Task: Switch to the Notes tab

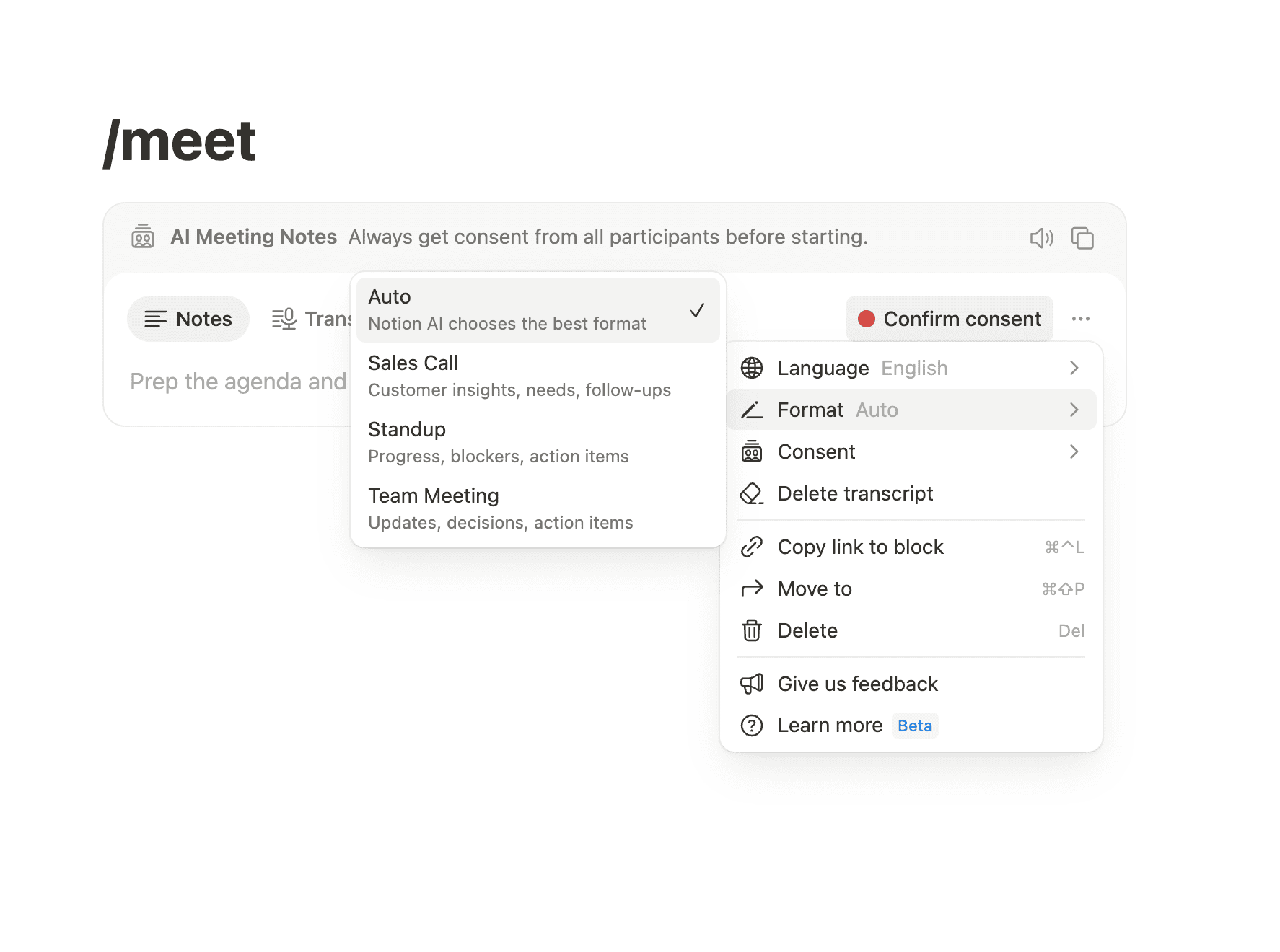Action: (x=188, y=319)
